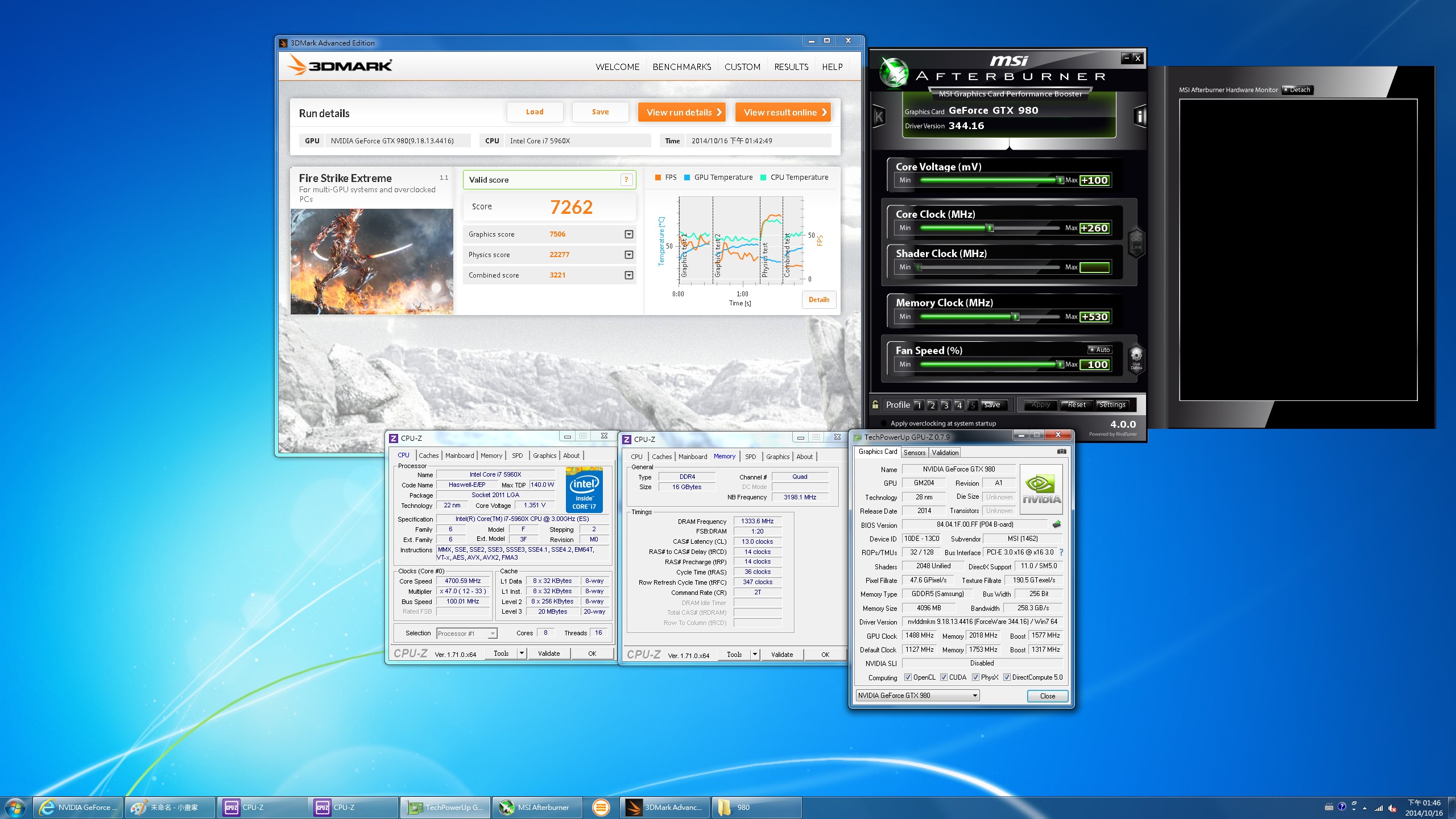Click the Load button in 3DMark
Image resolution: width=1456 pixels, height=819 pixels.
pyautogui.click(x=535, y=112)
